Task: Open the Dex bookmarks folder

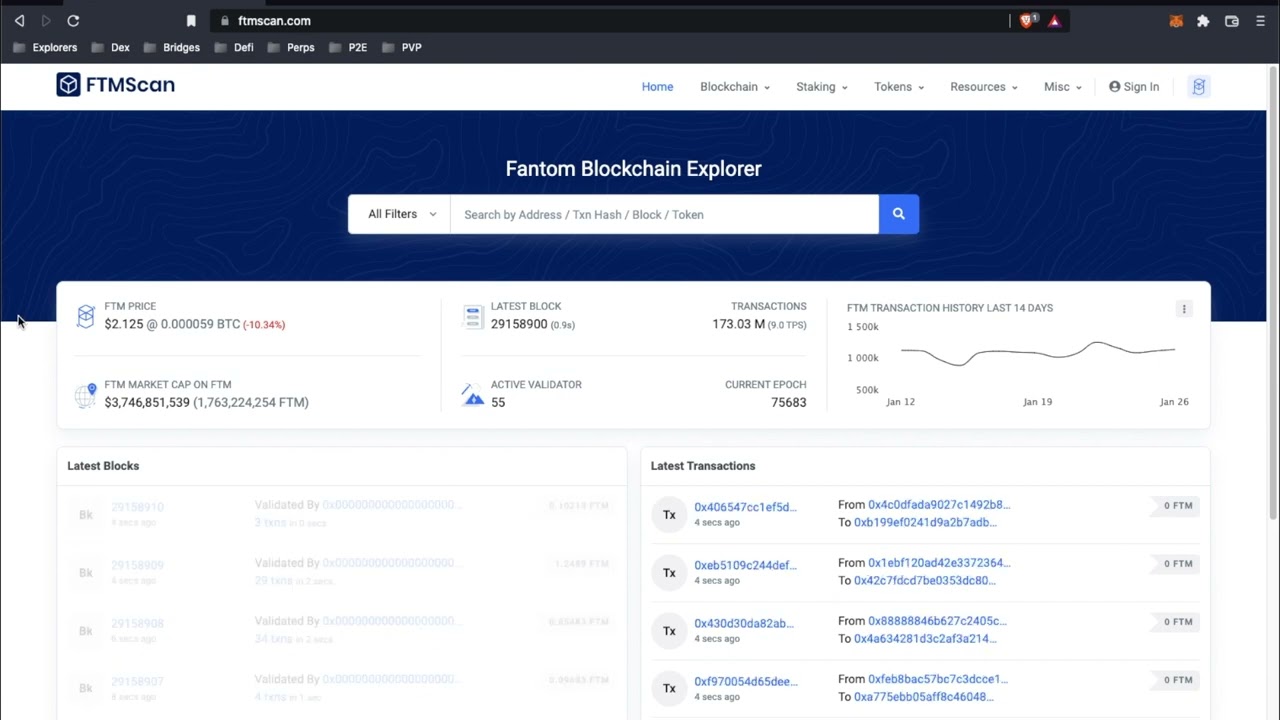Action: (x=111, y=47)
